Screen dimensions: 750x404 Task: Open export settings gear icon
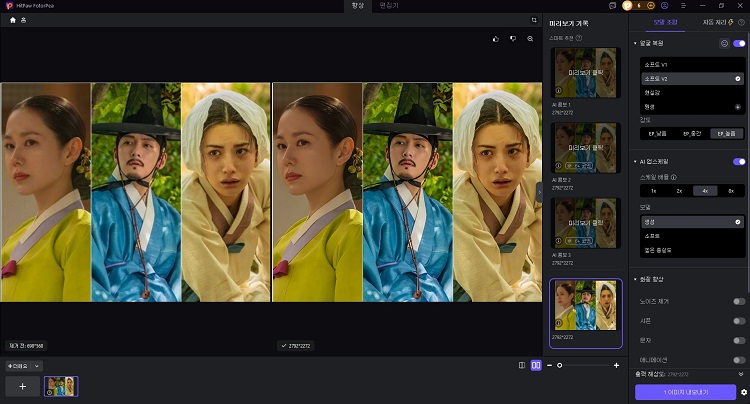[x=744, y=392]
